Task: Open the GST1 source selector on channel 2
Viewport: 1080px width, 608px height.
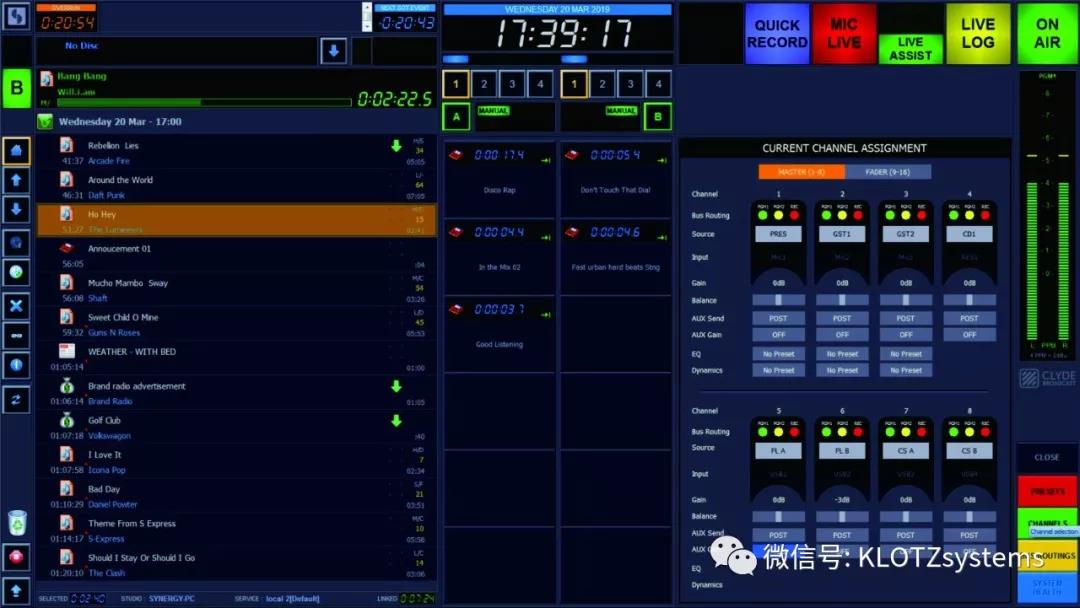Action: point(842,234)
